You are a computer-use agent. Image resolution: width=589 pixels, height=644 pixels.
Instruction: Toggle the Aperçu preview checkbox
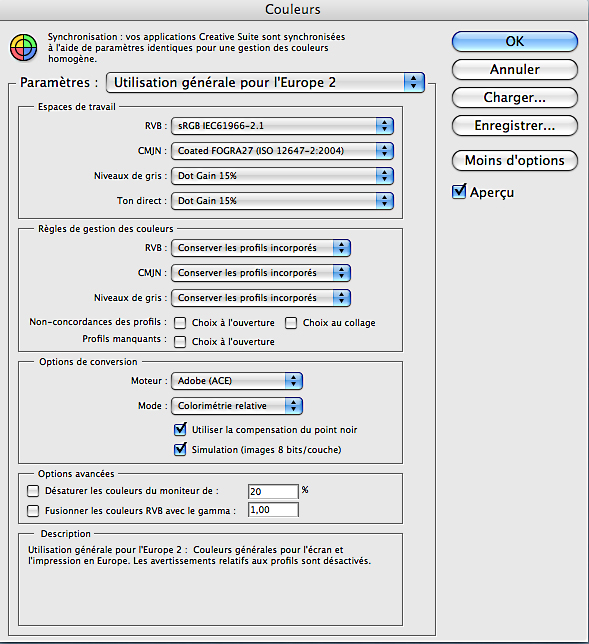click(459, 192)
